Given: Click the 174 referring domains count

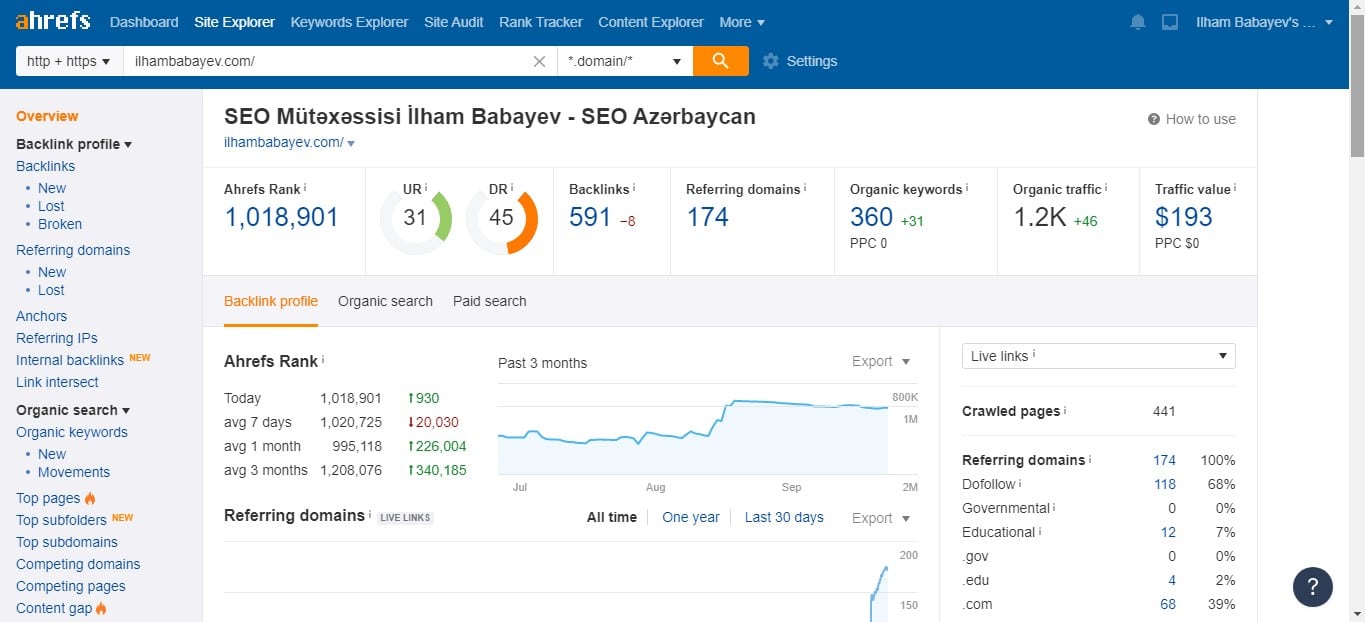Looking at the screenshot, I should [x=707, y=217].
